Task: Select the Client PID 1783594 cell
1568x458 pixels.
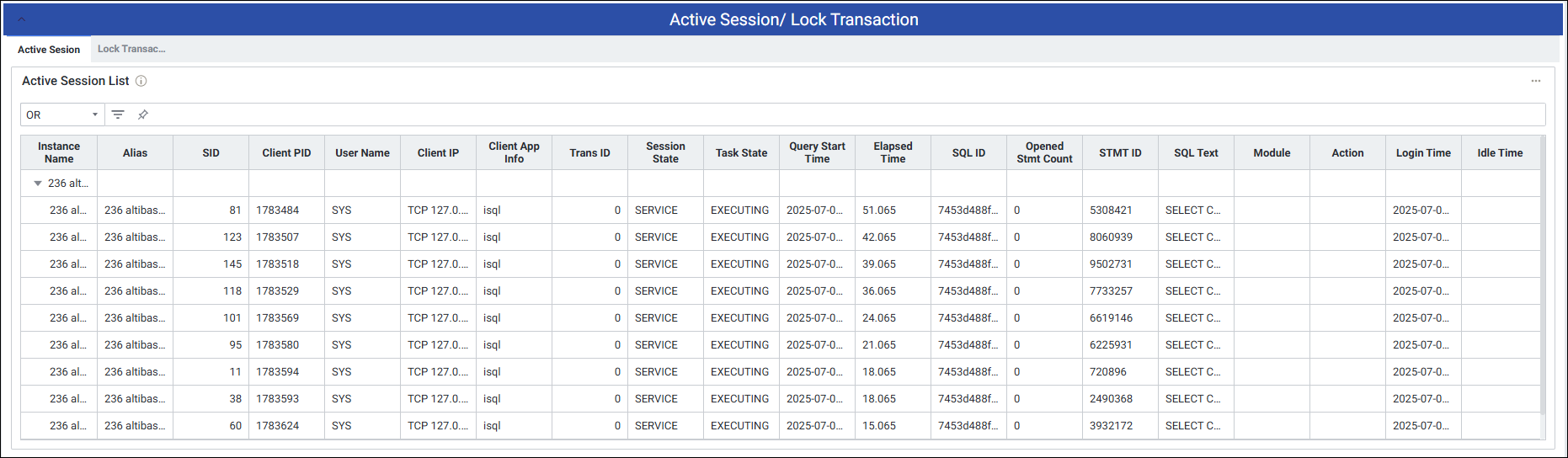Action: click(278, 372)
